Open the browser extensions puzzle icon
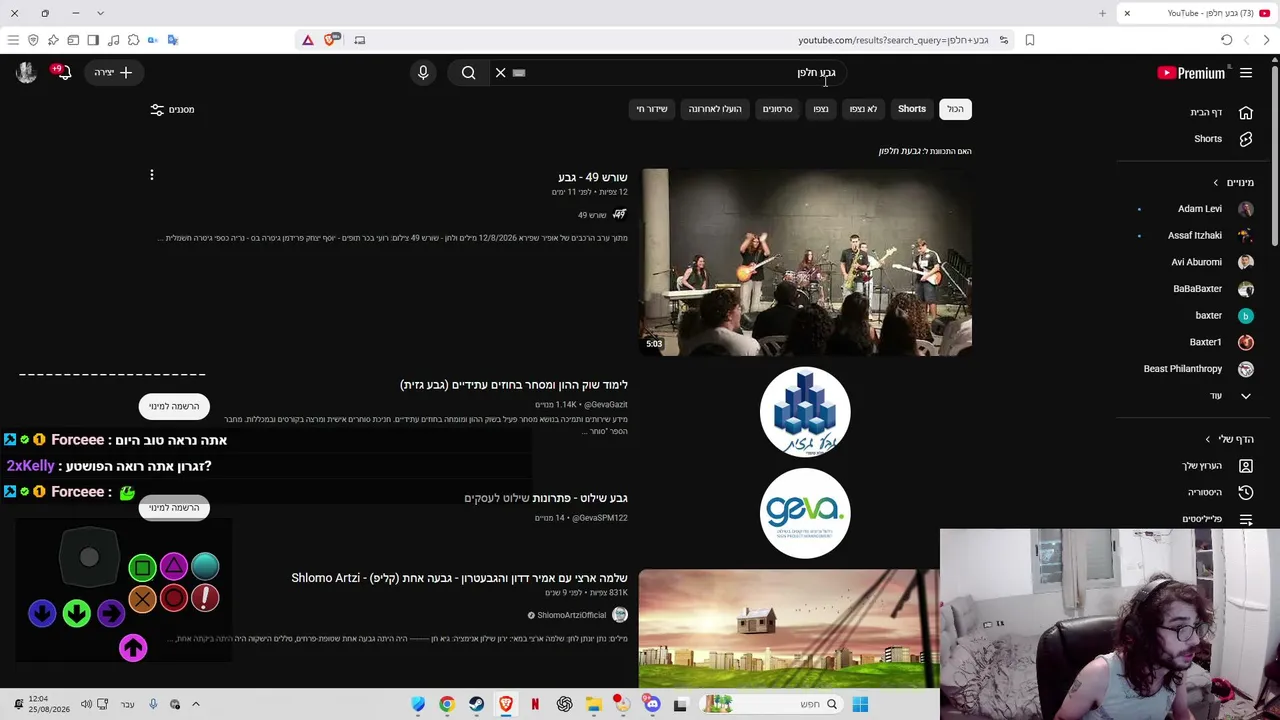Image resolution: width=1280 pixels, height=720 pixels. tap(133, 40)
